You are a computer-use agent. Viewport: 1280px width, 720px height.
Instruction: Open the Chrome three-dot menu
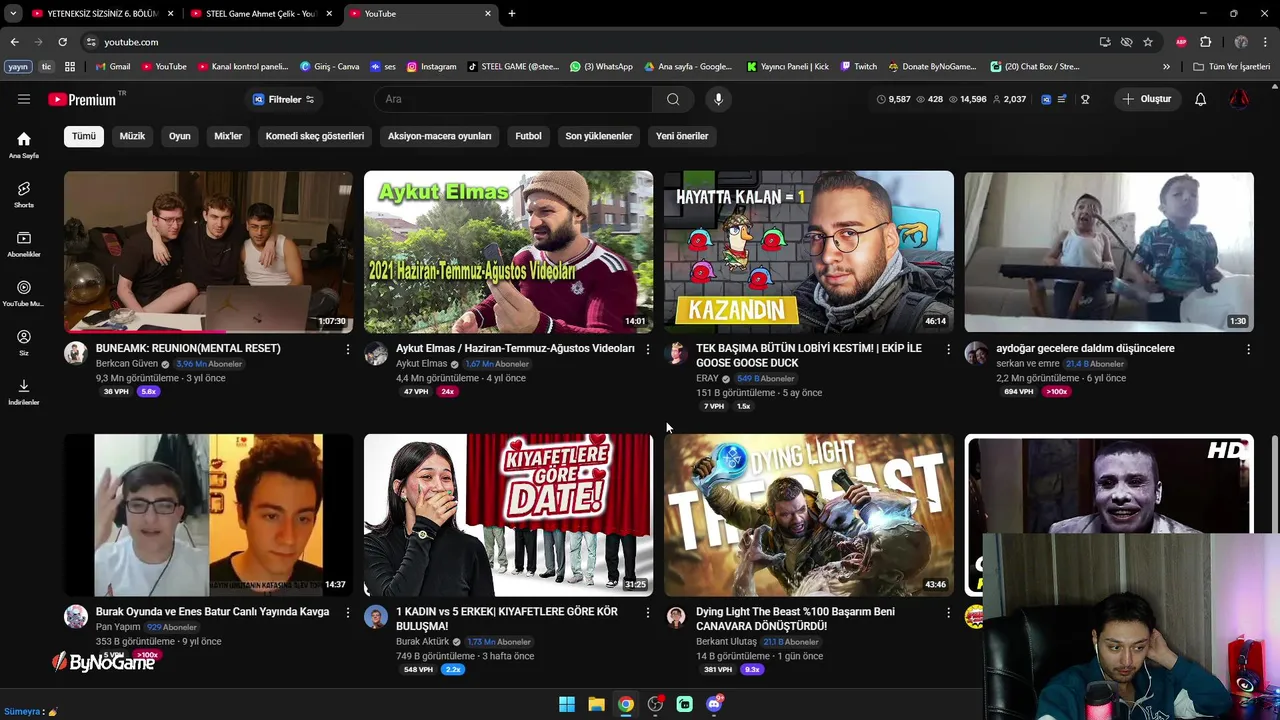pyautogui.click(x=1265, y=42)
